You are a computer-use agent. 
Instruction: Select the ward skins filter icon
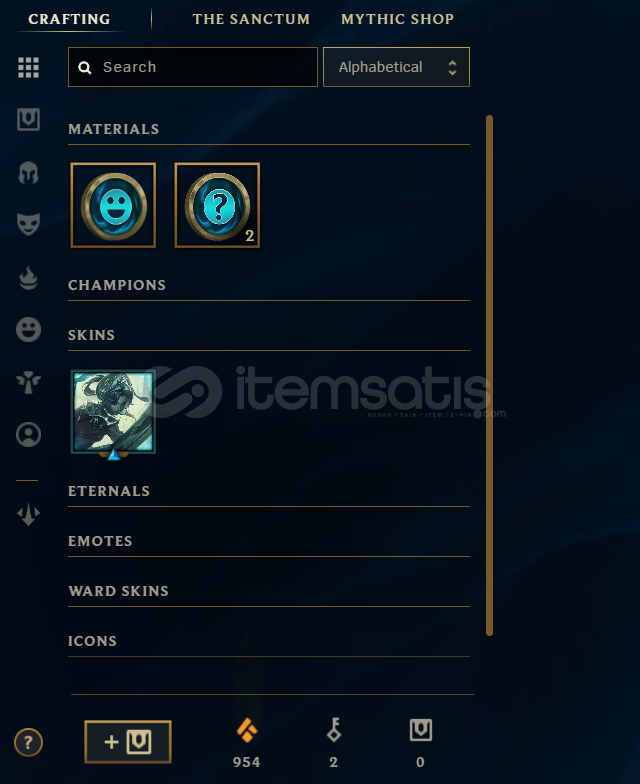[28, 382]
